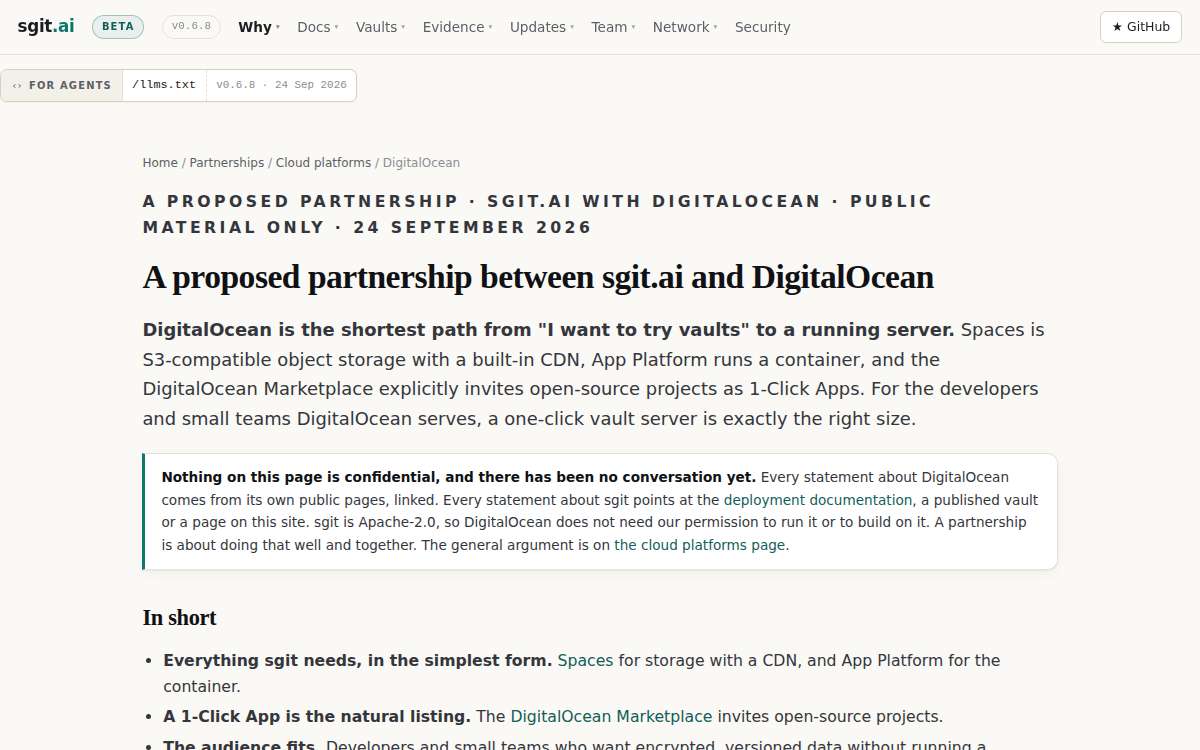Click the BETA badge
The width and height of the screenshot is (1200, 750).
pos(118,27)
